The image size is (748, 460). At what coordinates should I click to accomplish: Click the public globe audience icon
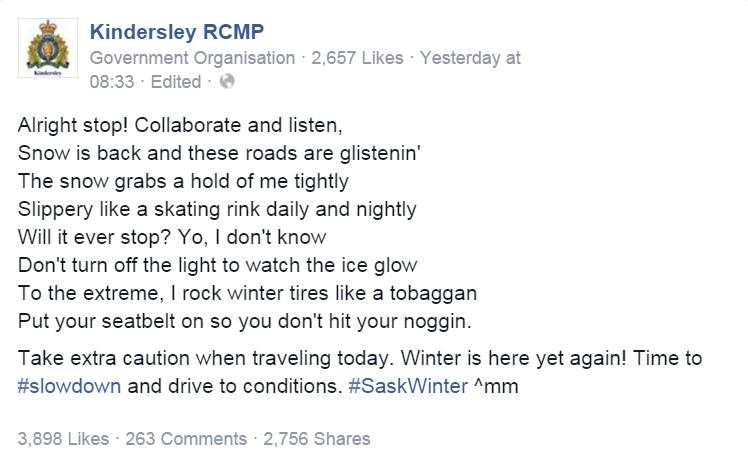click(227, 82)
